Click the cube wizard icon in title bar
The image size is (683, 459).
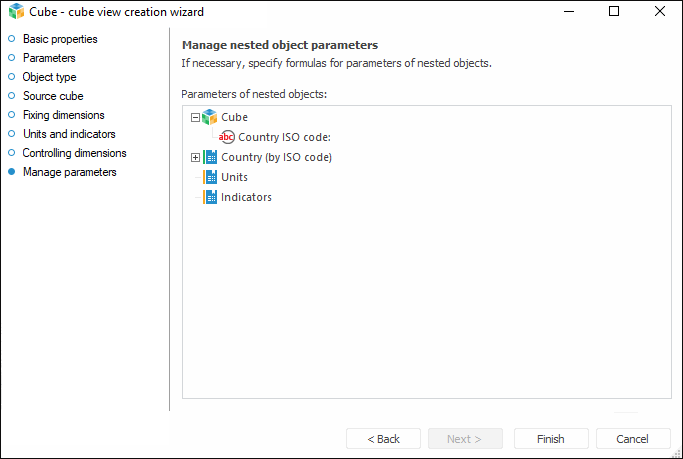click(x=16, y=12)
